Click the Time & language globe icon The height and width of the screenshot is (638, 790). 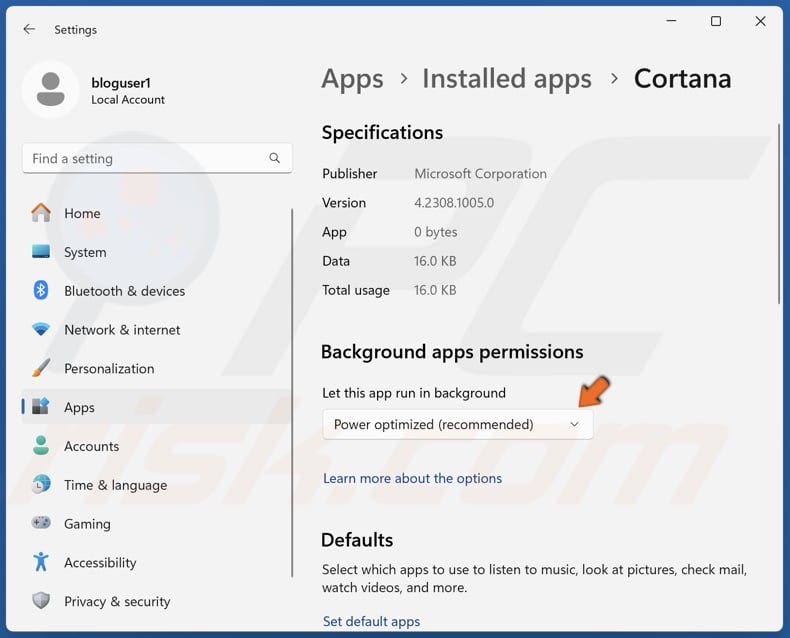(41, 484)
